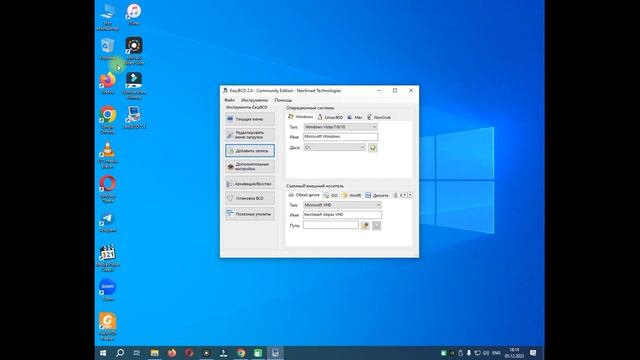Open the Архивация/Восстановление section

pyautogui.click(x=250, y=184)
